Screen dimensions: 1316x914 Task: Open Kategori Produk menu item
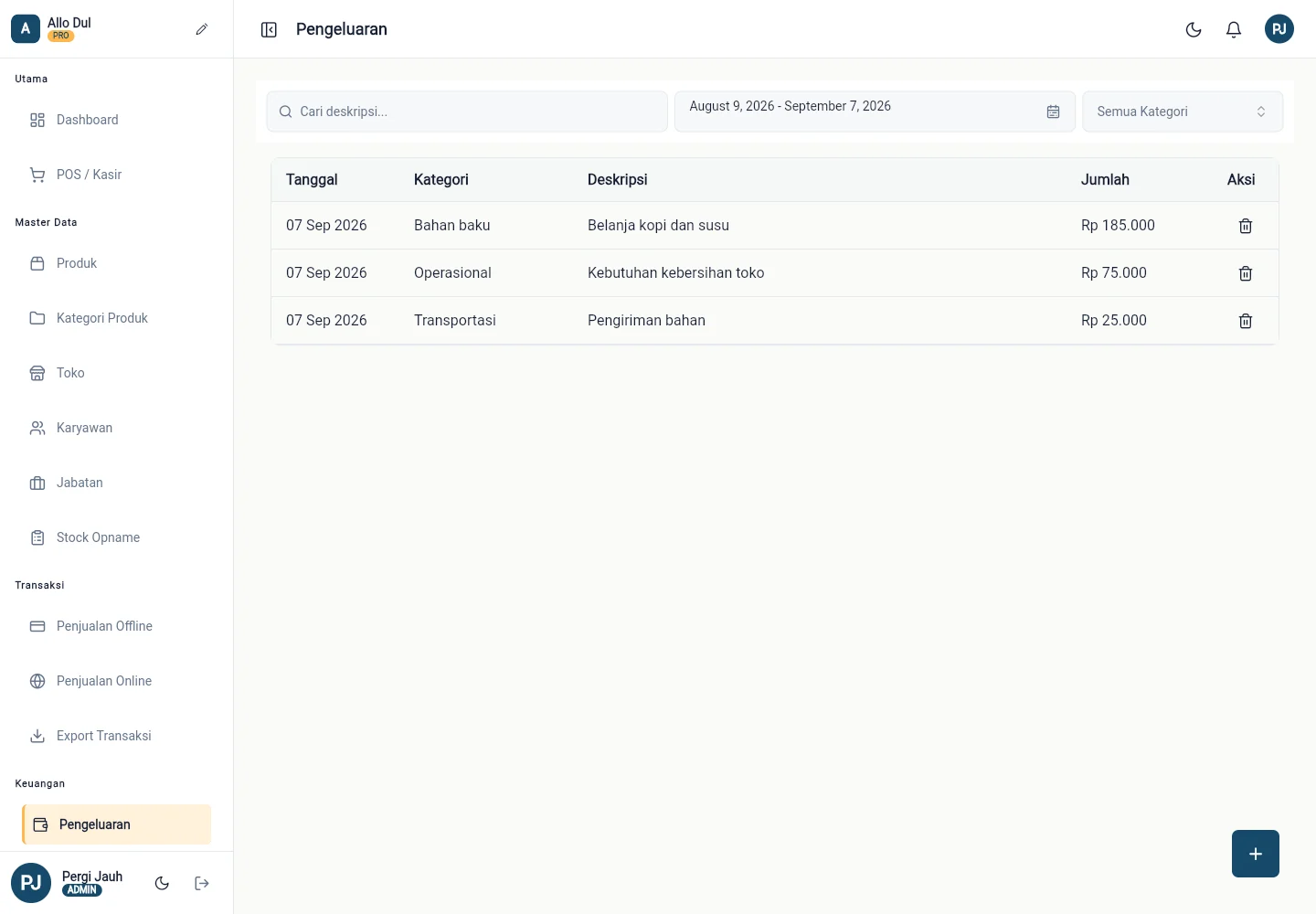(117, 318)
